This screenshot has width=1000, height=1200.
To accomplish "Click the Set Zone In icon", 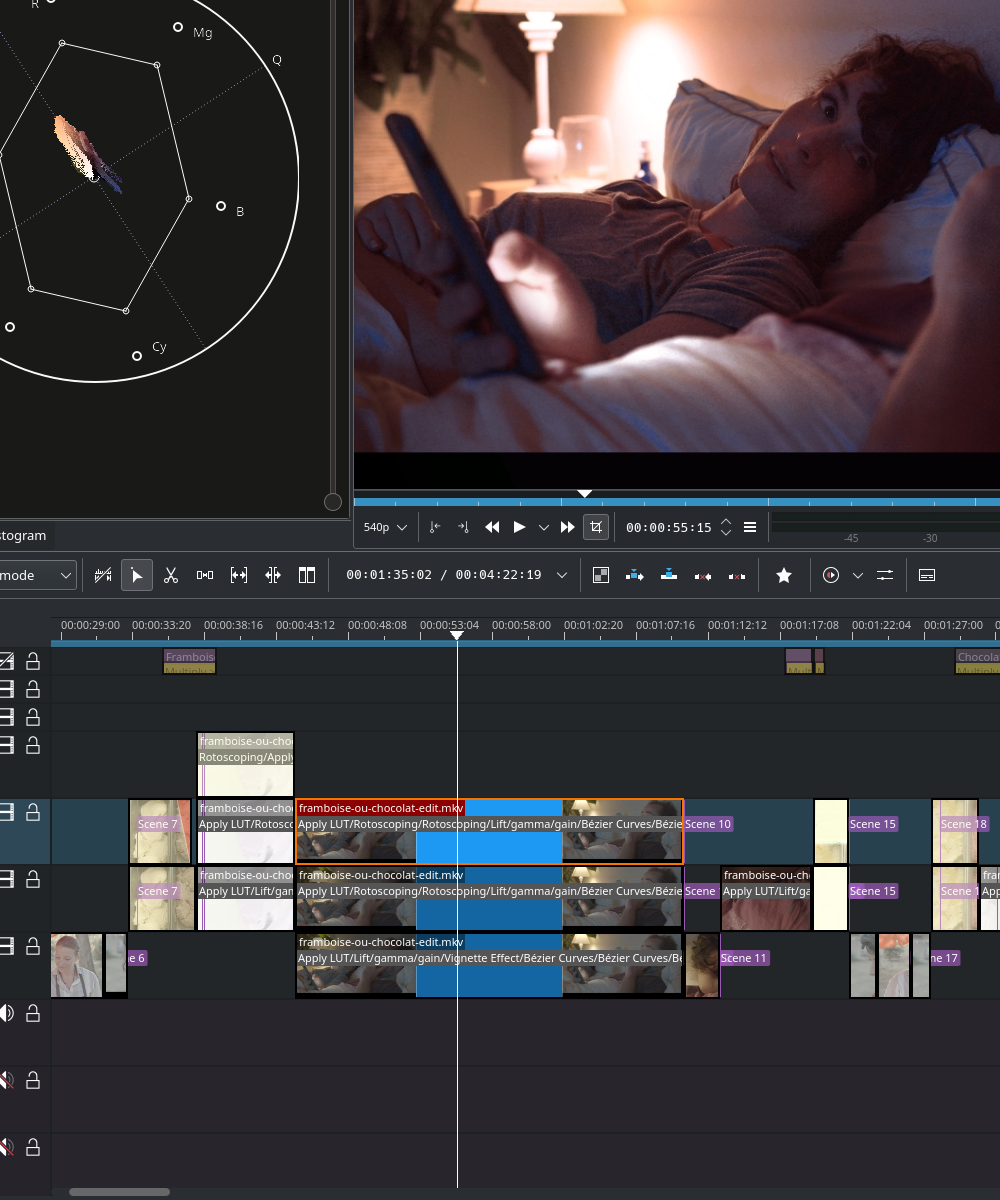I will [x=435, y=527].
